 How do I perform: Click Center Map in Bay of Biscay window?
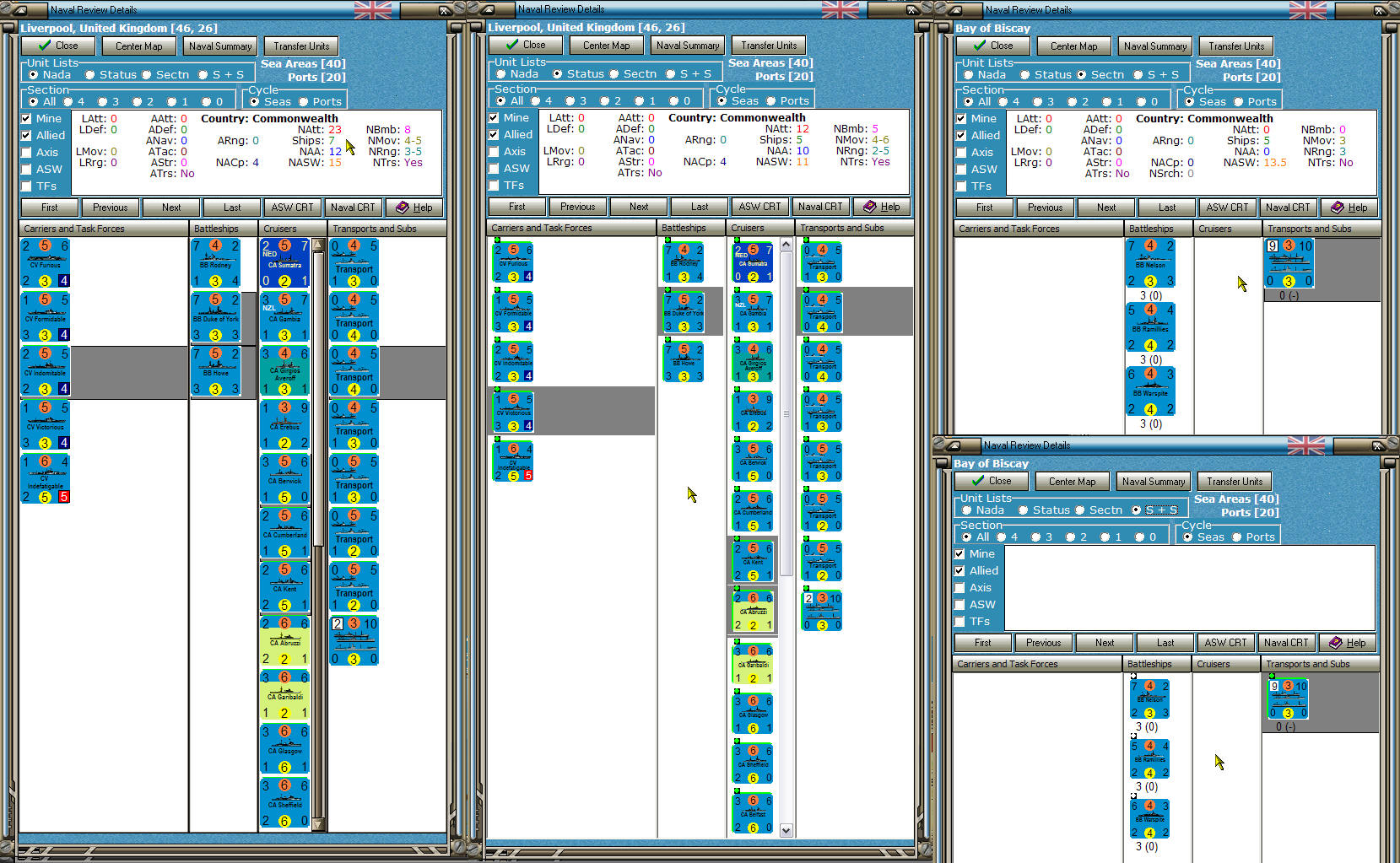tap(1073, 46)
